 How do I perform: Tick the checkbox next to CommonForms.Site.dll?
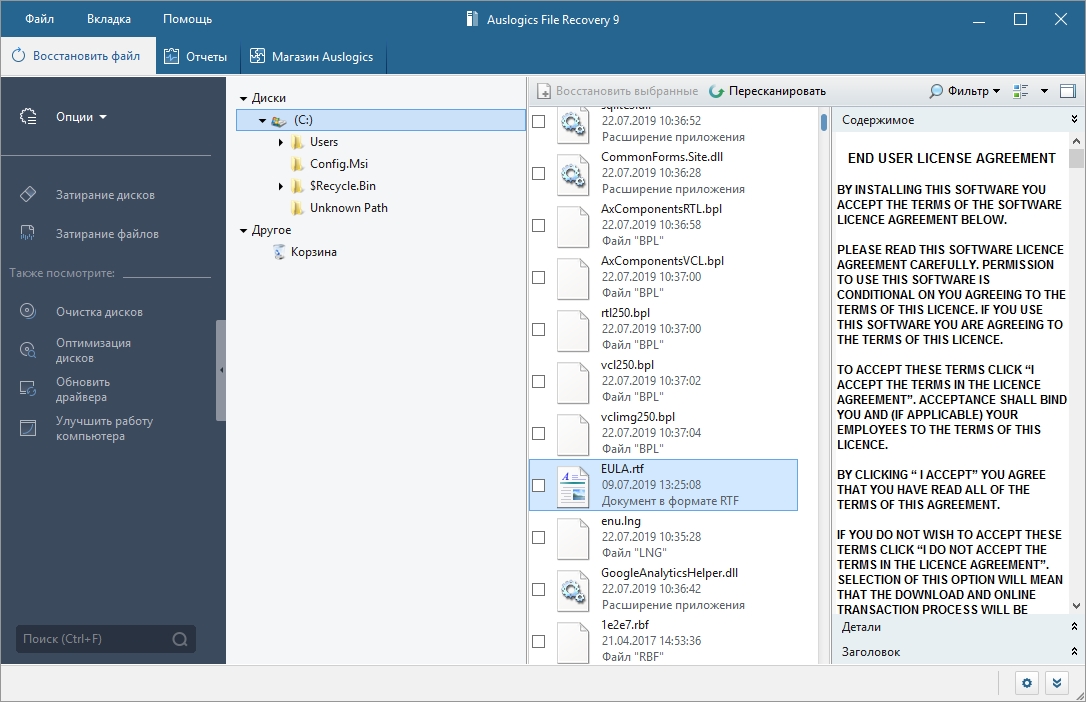point(539,173)
